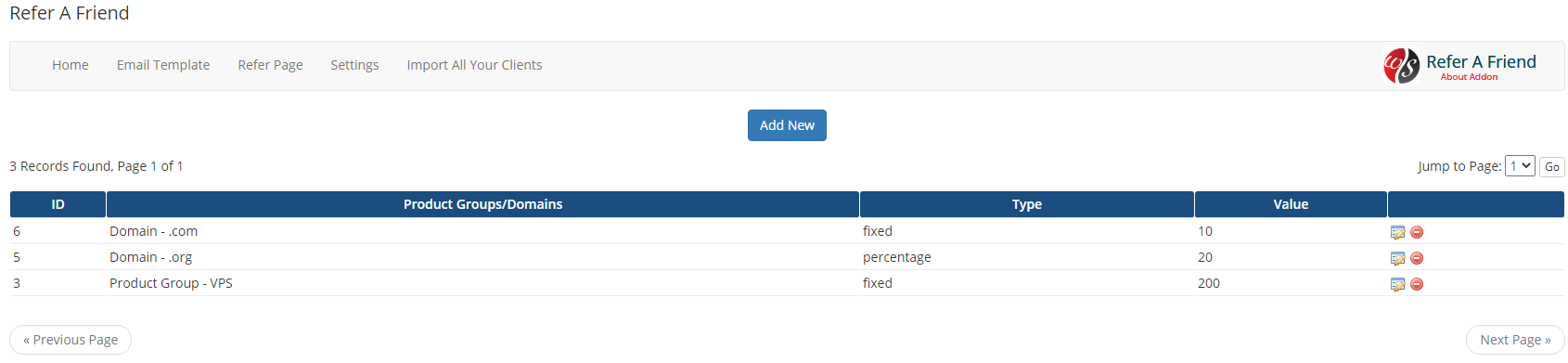Image resolution: width=1568 pixels, height=363 pixels.
Task: Click the Product Groups/Domains column header
Action: [482, 204]
